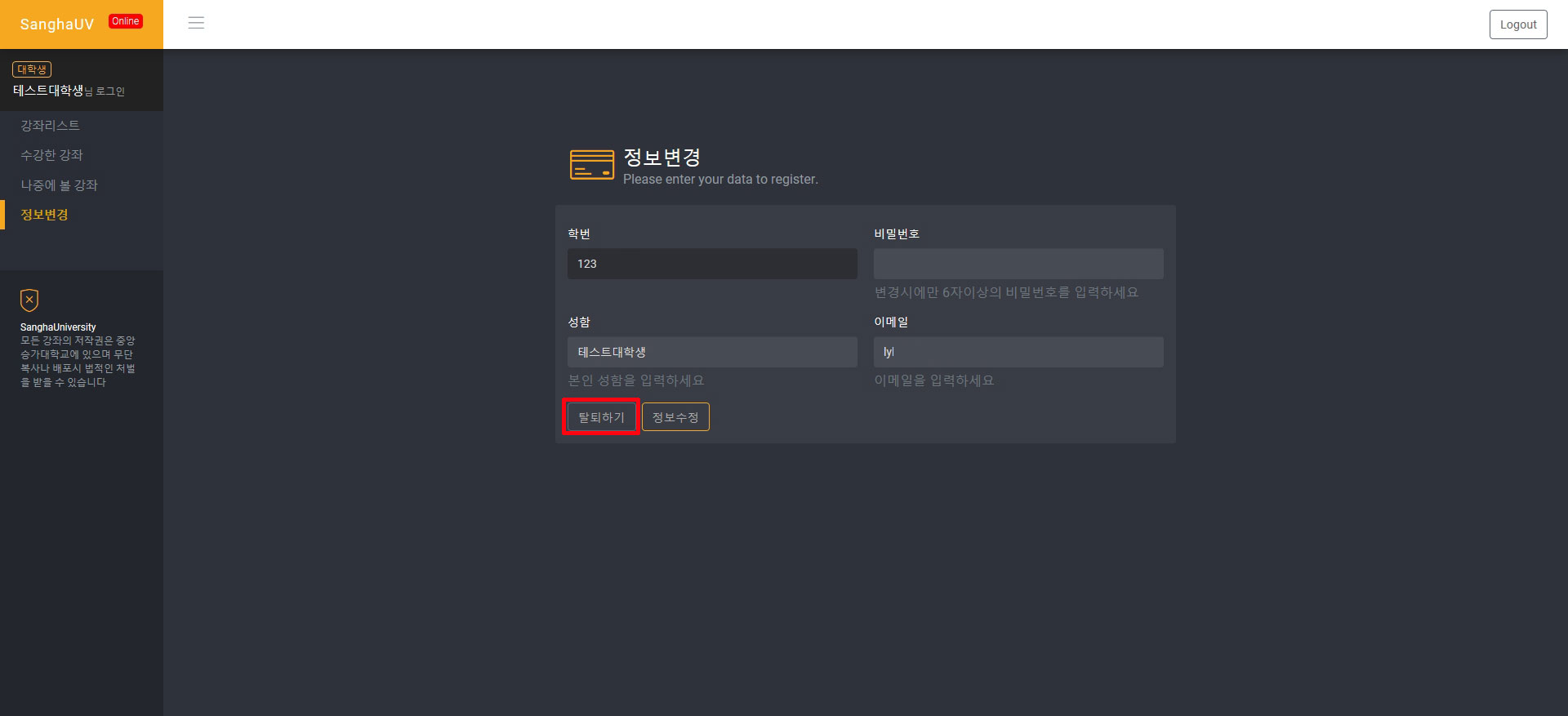Click the 테스트대학생 username in the sidebar
Viewport: 1568px width, 716px height.
[48, 91]
